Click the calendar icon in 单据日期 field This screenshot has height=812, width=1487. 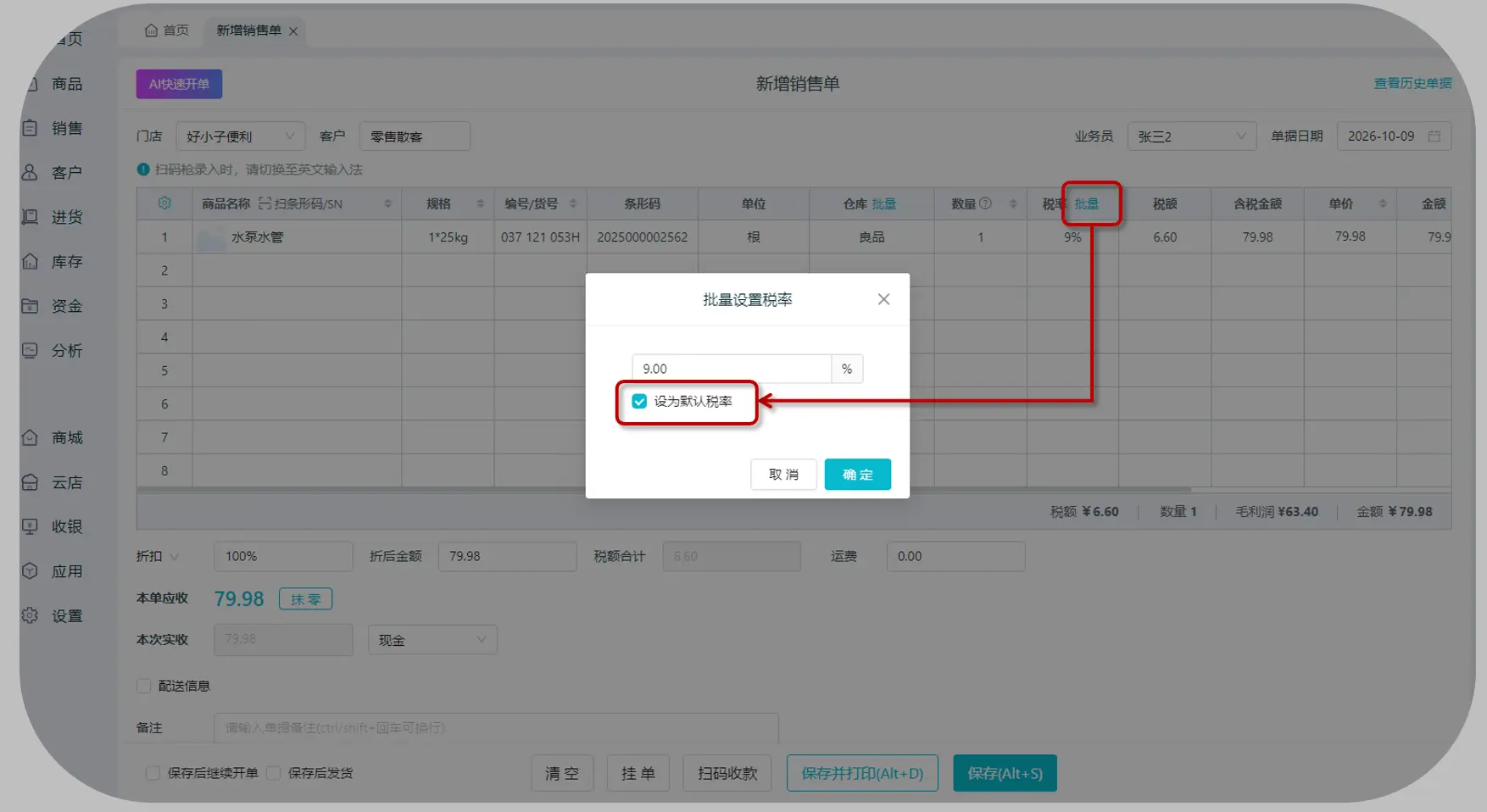pyautogui.click(x=1434, y=136)
